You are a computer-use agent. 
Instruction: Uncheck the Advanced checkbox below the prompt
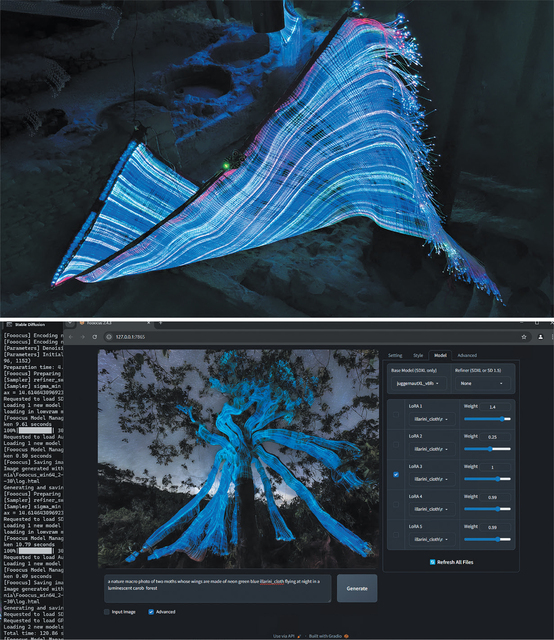click(x=151, y=612)
